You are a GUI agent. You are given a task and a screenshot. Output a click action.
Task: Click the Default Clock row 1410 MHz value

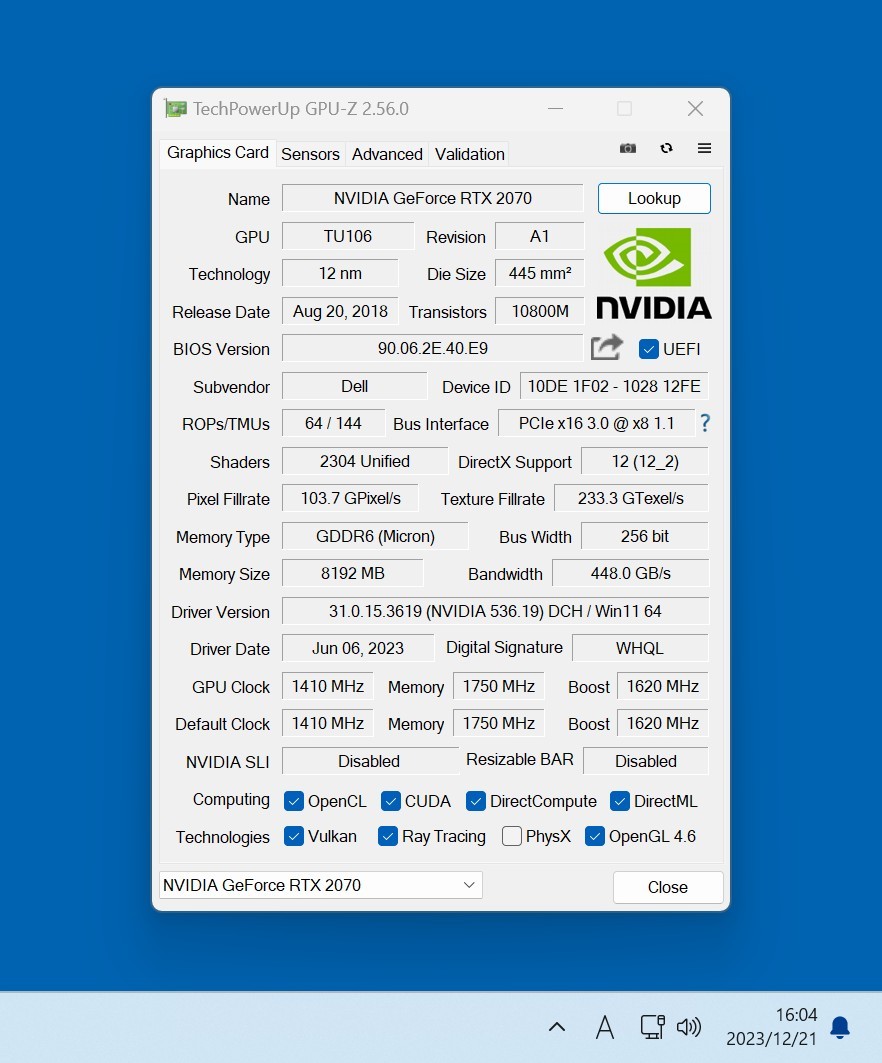(327, 724)
